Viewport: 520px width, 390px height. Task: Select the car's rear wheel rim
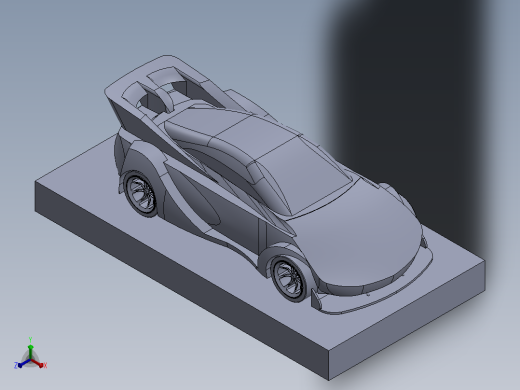[x=141, y=194]
